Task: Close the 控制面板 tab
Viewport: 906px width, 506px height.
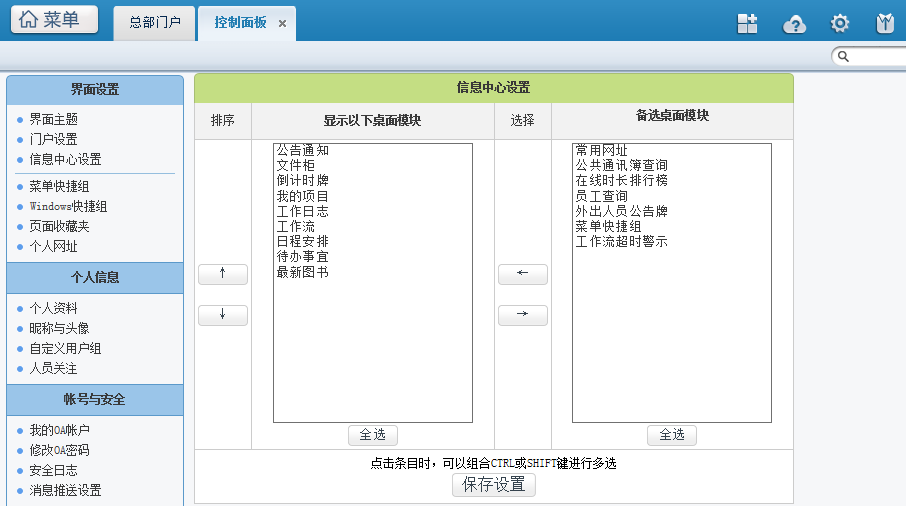Action: pos(283,23)
